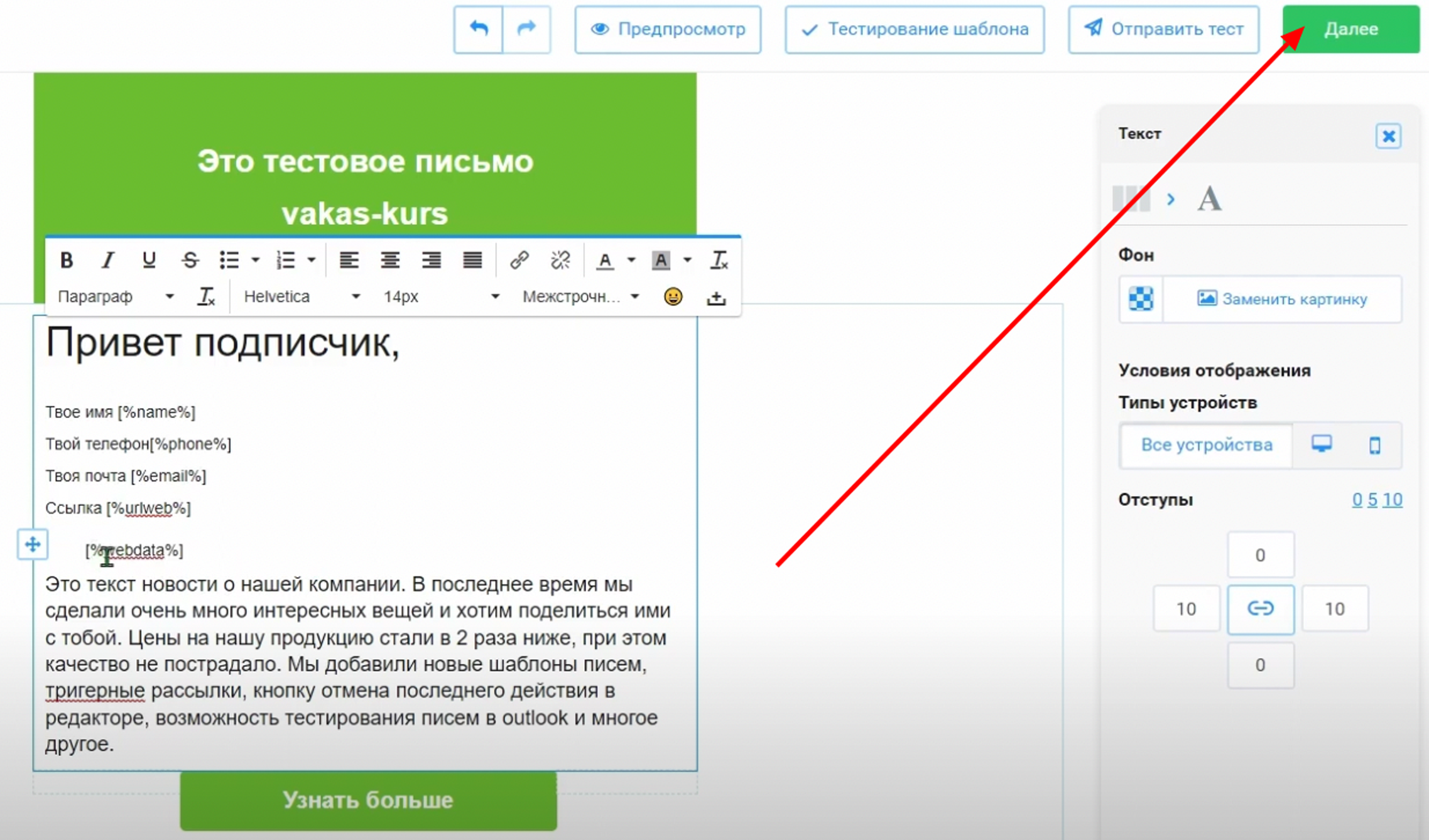Click the green Далее button

pyautogui.click(x=1350, y=29)
